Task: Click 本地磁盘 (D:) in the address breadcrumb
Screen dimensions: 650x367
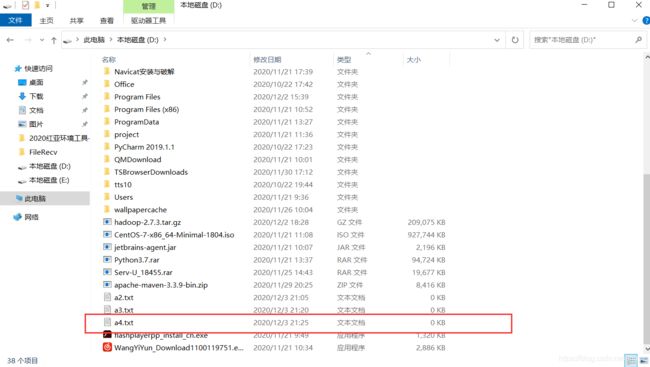Action: click(138, 40)
